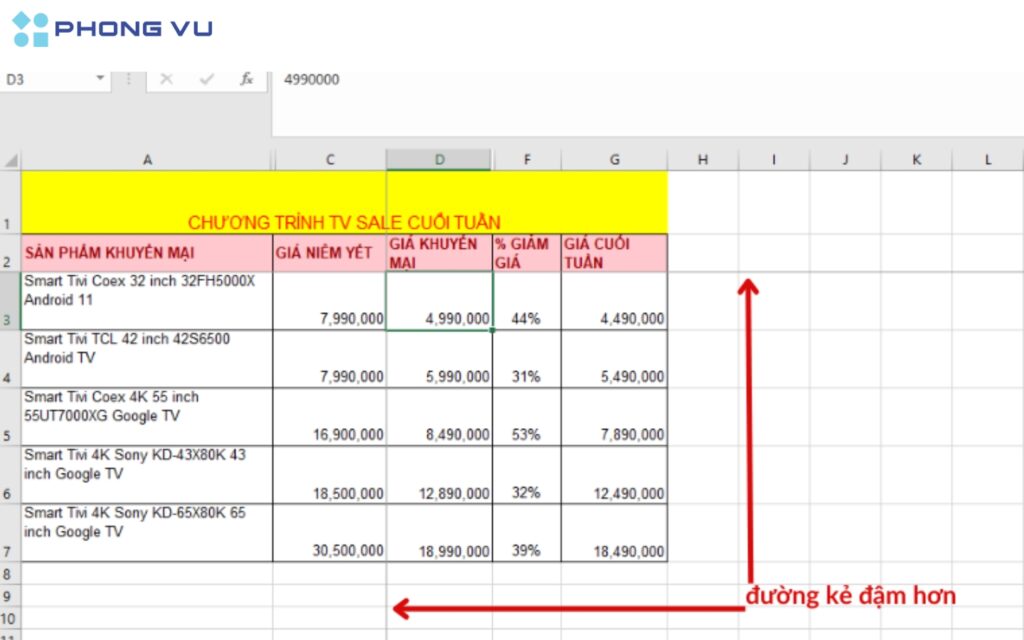Click selected cell with value 4,990,000
The height and width of the screenshot is (640, 1024).
(x=440, y=301)
